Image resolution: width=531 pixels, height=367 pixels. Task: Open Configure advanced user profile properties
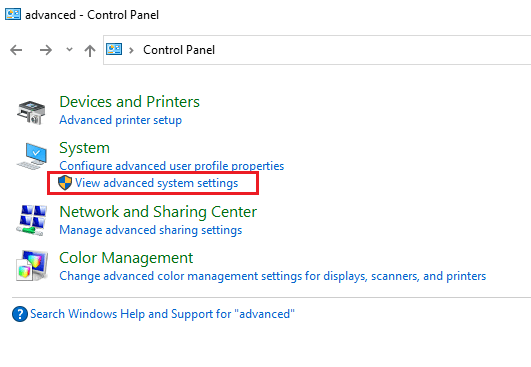[172, 166]
